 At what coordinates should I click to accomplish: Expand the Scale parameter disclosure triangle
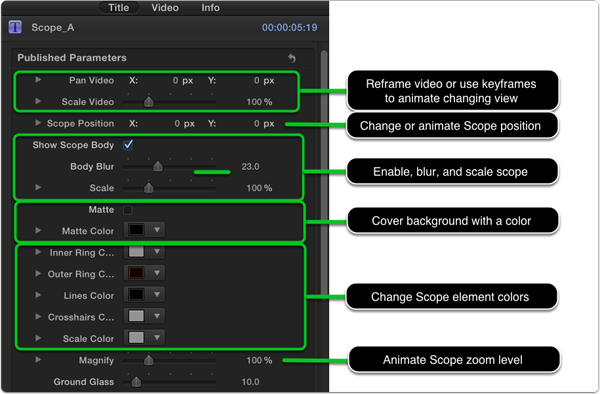tap(38, 187)
